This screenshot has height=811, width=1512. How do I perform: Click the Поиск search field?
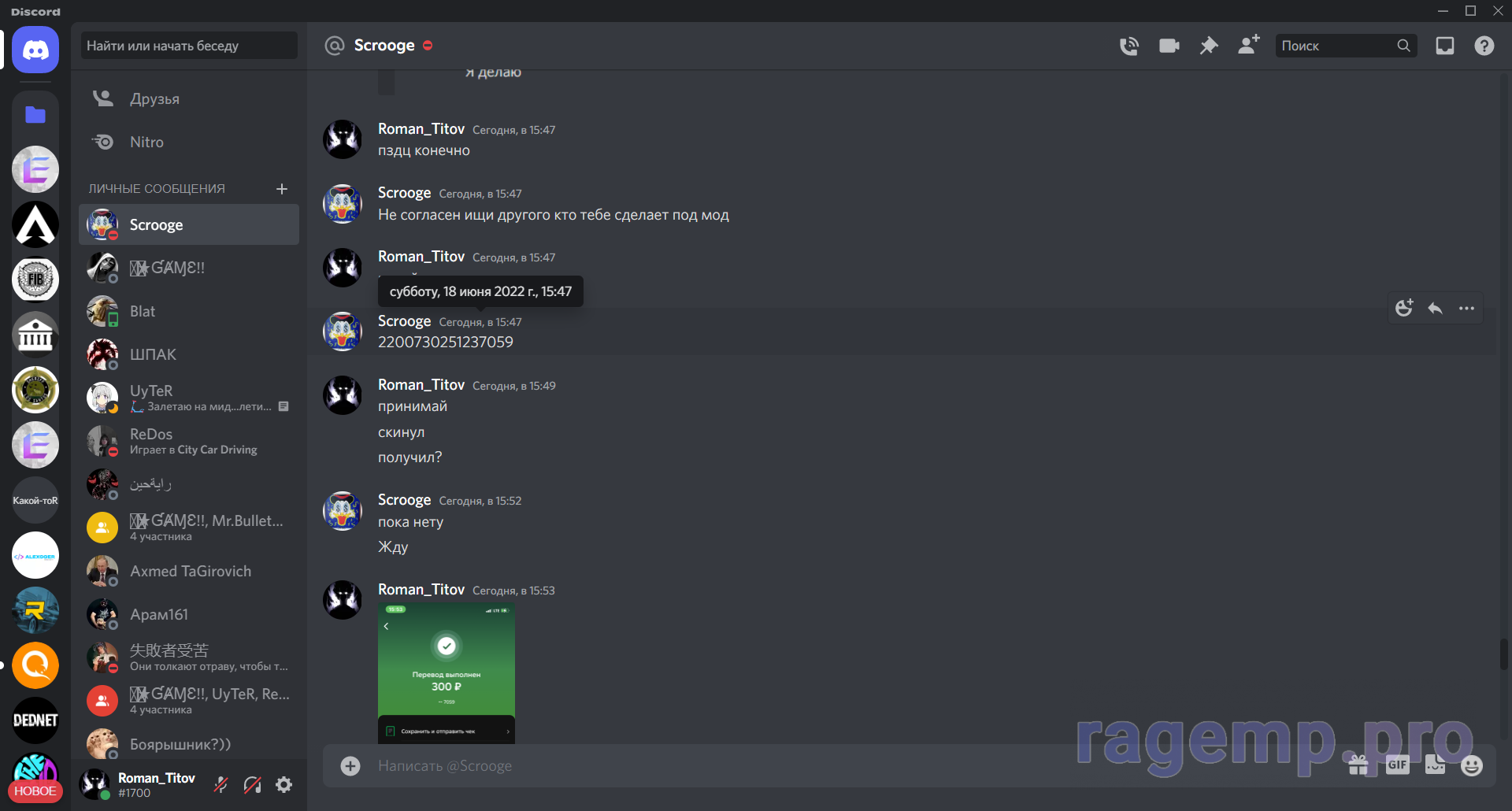(1345, 46)
